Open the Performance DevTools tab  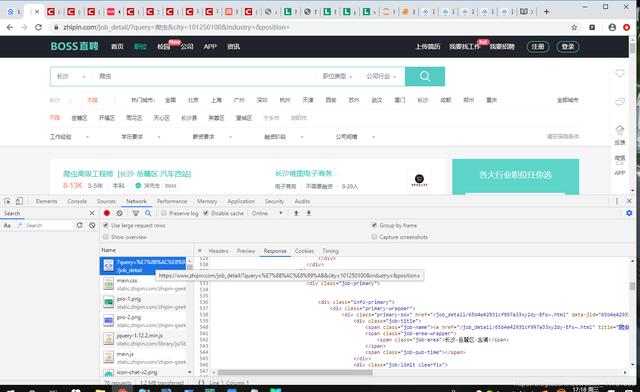click(x=172, y=201)
